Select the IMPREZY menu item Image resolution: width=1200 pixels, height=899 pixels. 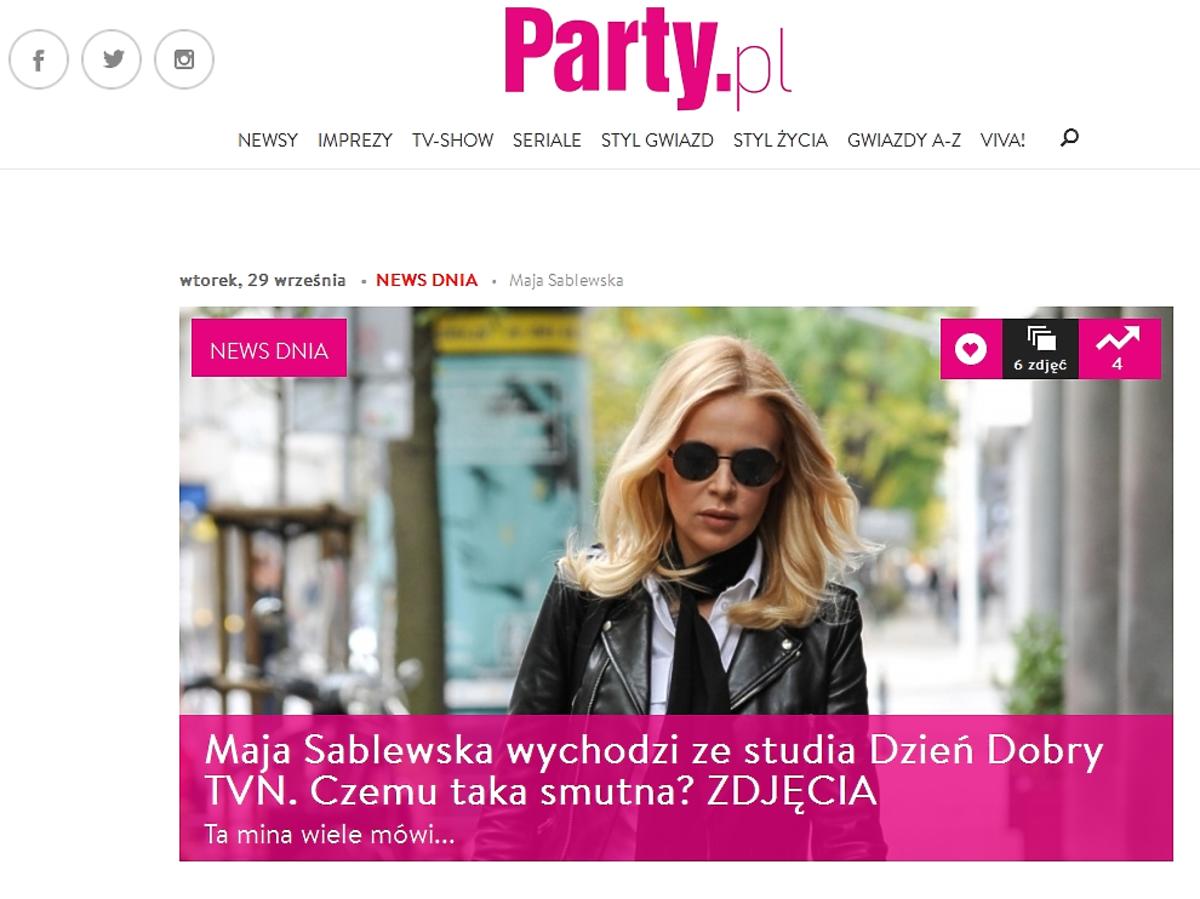(x=355, y=140)
